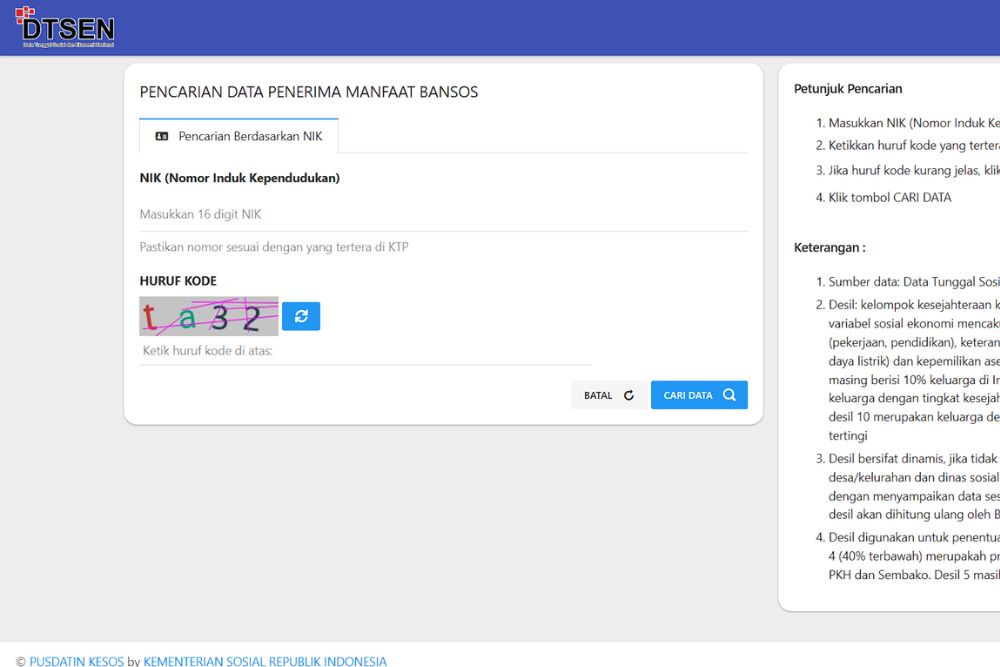The height and width of the screenshot is (667, 1000).
Task: Click the Pencarian Data Penerima Manfaat Bansos heading
Action: (x=309, y=92)
